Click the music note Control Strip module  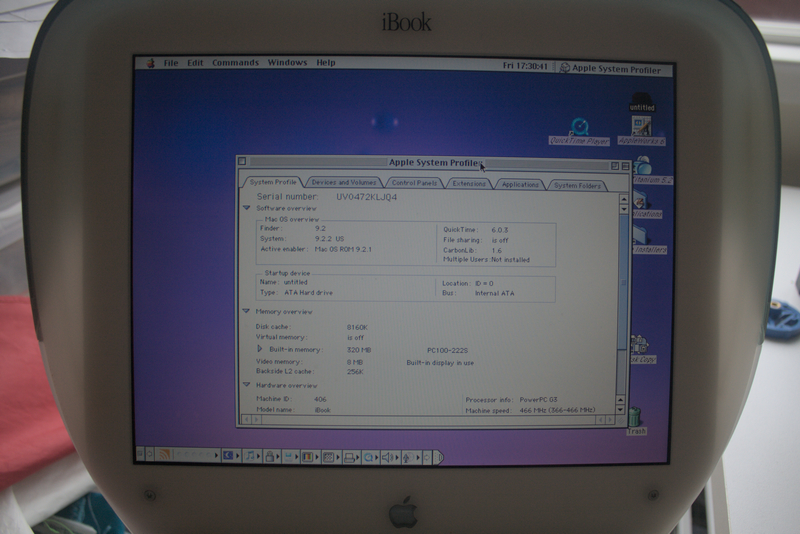(x=250, y=456)
